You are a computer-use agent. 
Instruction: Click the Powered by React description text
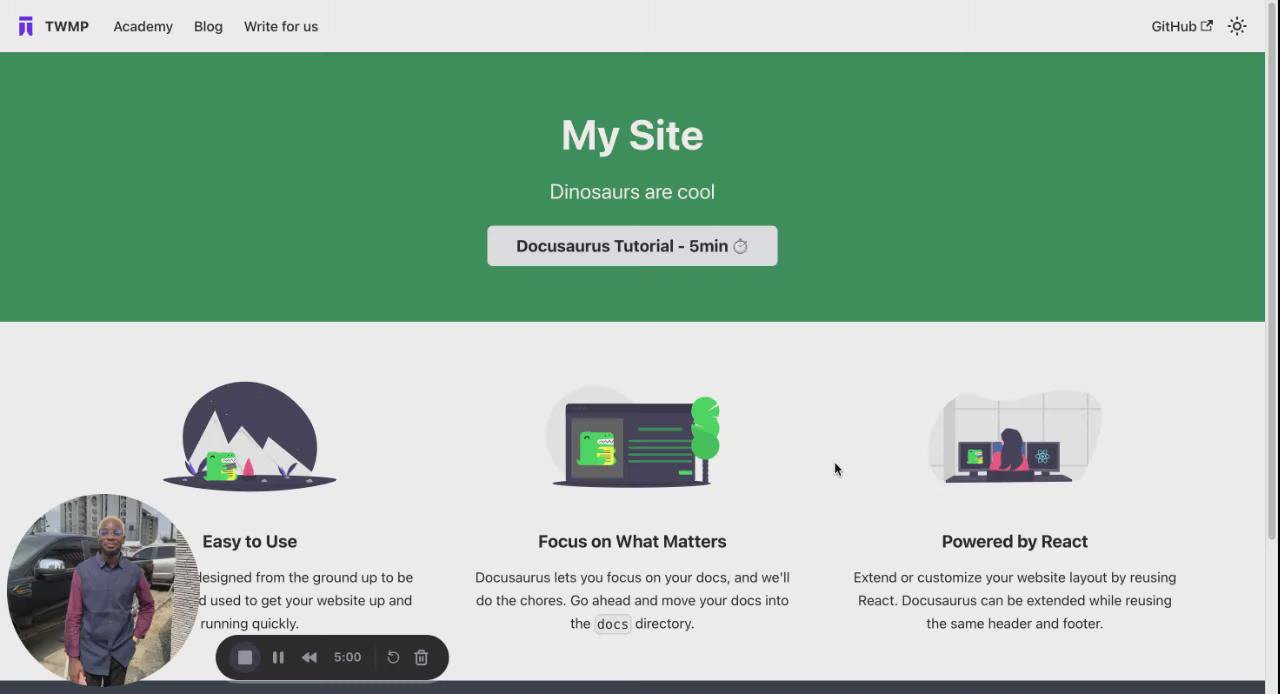[1015, 600]
